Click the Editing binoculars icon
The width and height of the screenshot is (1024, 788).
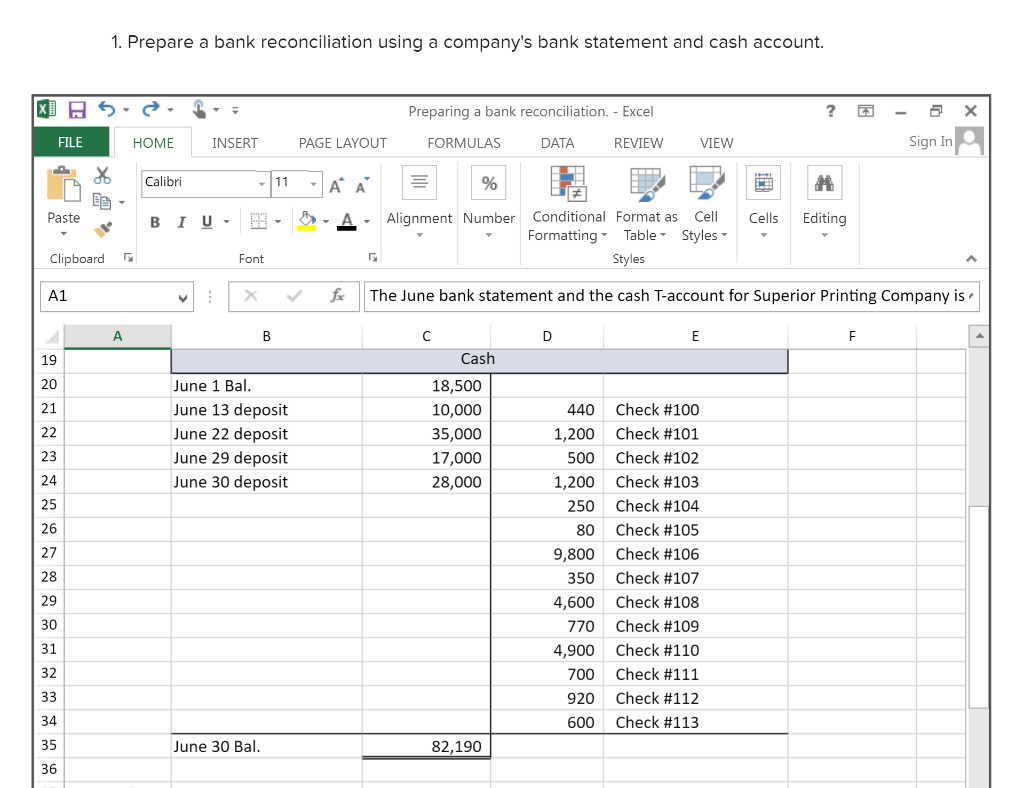(x=824, y=184)
